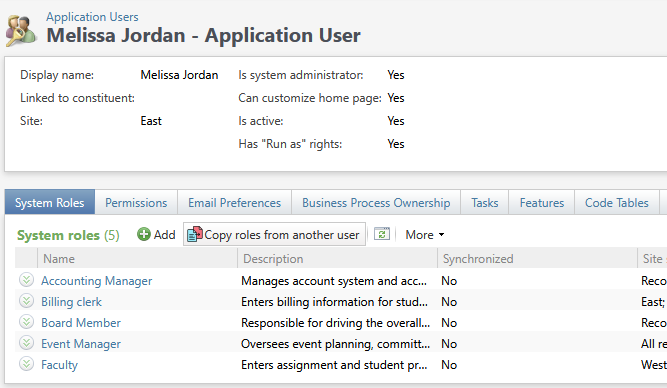Open the Billing clerk role link
The width and height of the screenshot is (667, 388).
(x=71, y=302)
